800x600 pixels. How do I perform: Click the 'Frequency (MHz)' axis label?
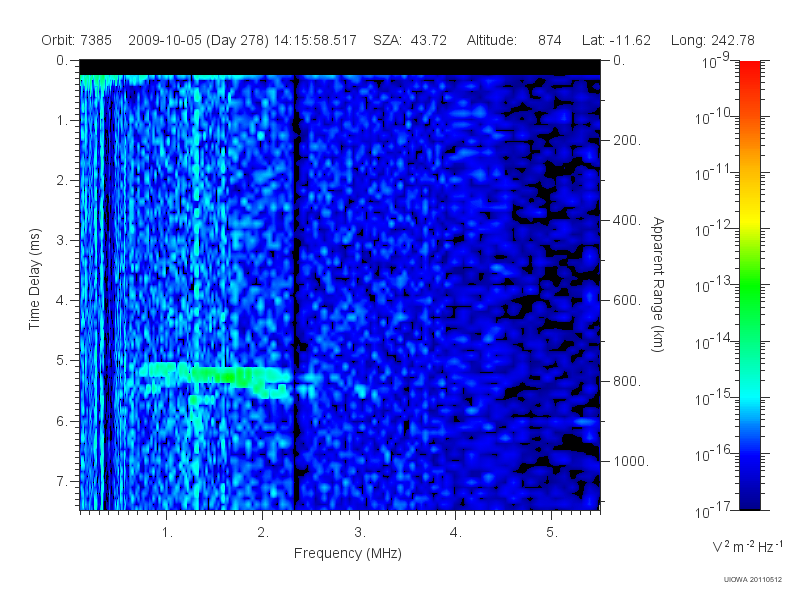(347, 554)
